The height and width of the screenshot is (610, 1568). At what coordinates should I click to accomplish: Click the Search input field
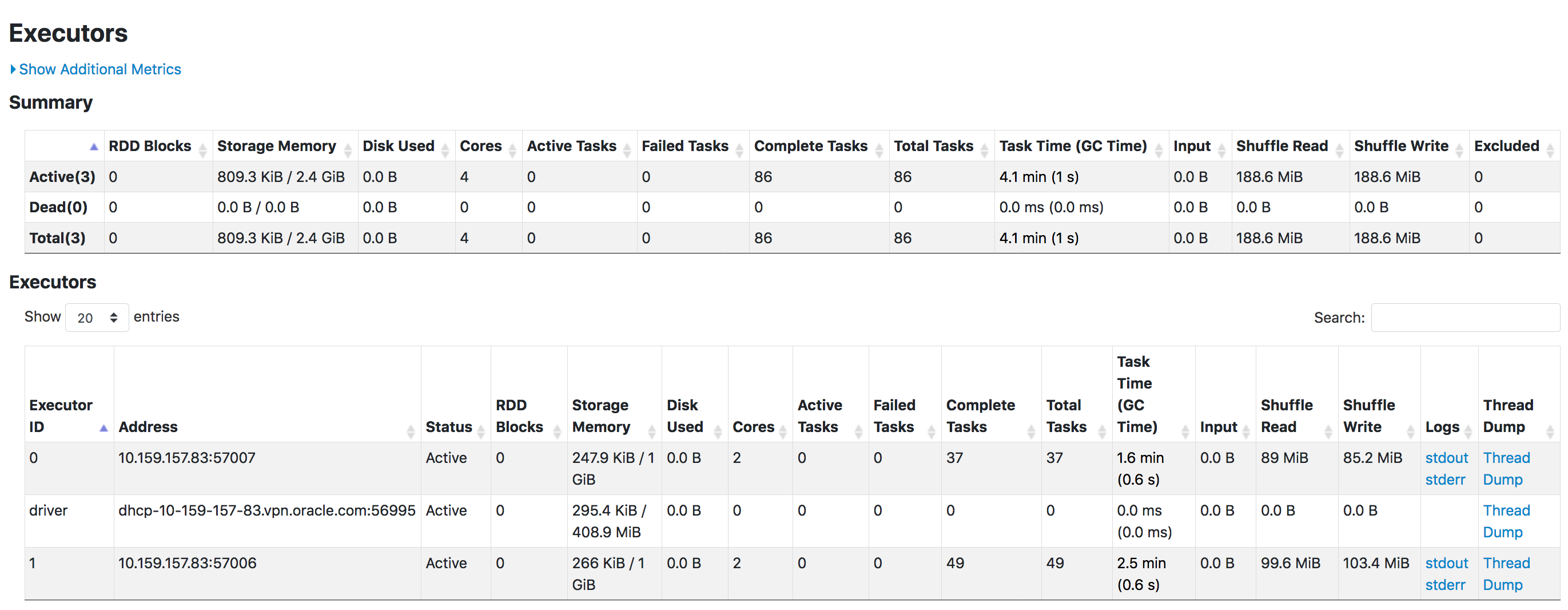pyautogui.click(x=1465, y=318)
